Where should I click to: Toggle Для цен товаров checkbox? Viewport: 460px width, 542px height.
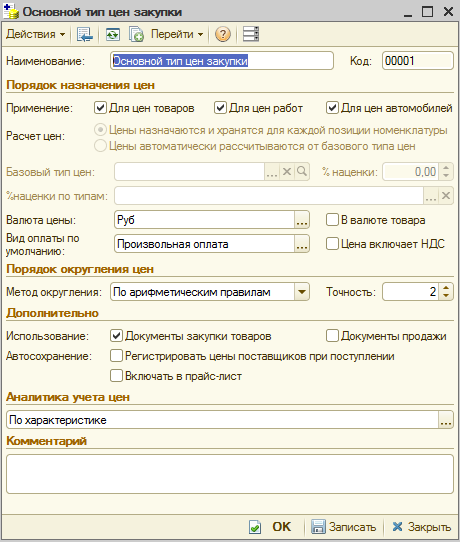100,108
